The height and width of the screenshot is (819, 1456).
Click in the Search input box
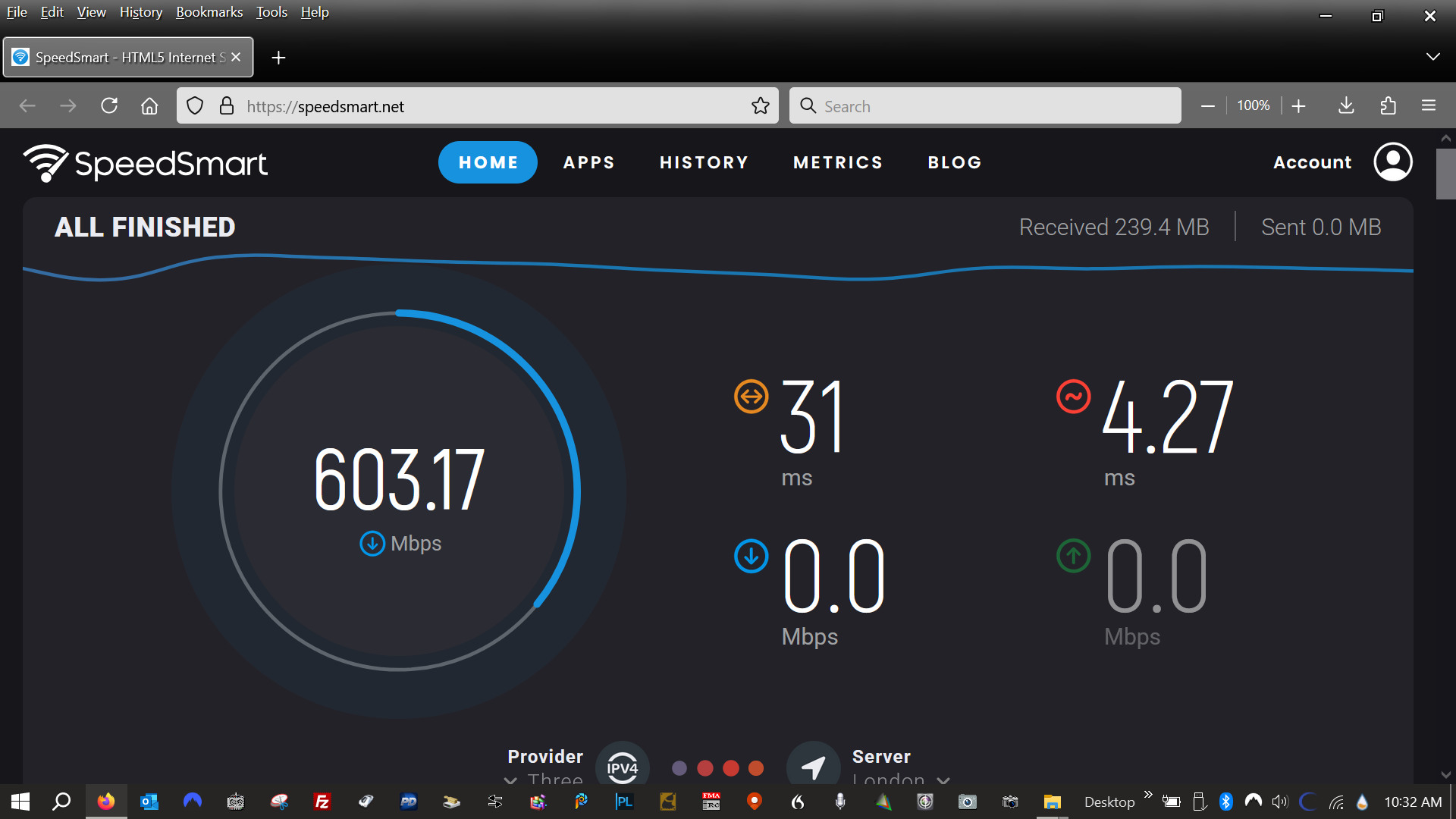pyautogui.click(x=986, y=106)
